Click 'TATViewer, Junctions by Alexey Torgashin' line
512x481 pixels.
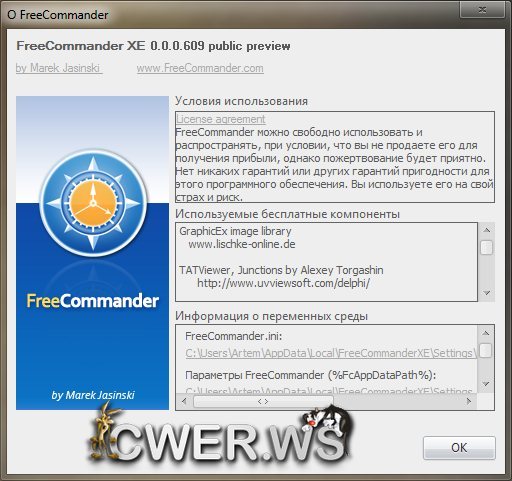point(281,270)
